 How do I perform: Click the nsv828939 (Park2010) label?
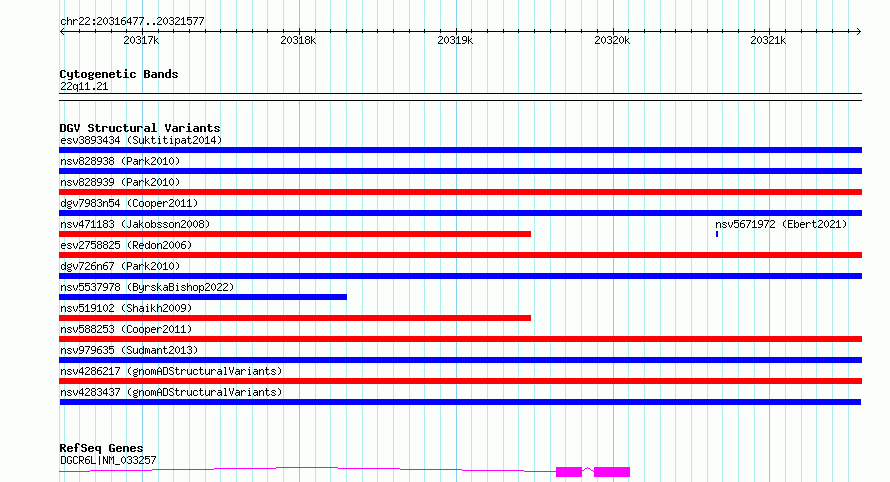tap(120, 182)
